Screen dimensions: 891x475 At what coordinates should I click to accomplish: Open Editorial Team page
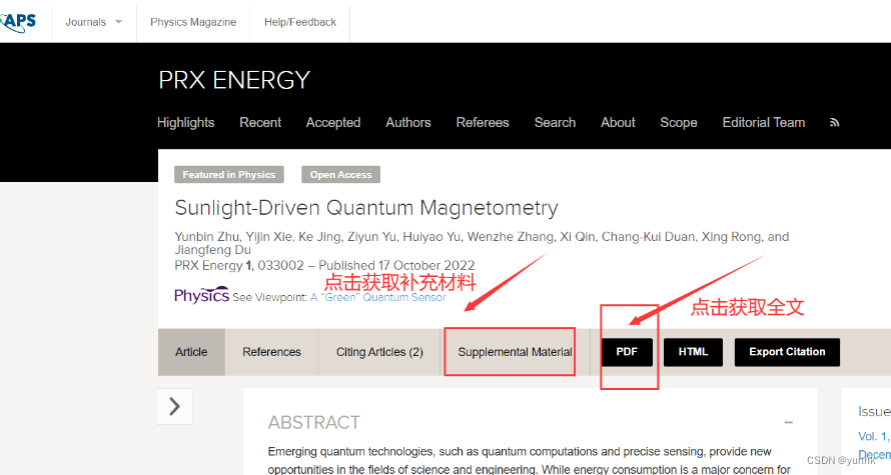pos(763,123)
